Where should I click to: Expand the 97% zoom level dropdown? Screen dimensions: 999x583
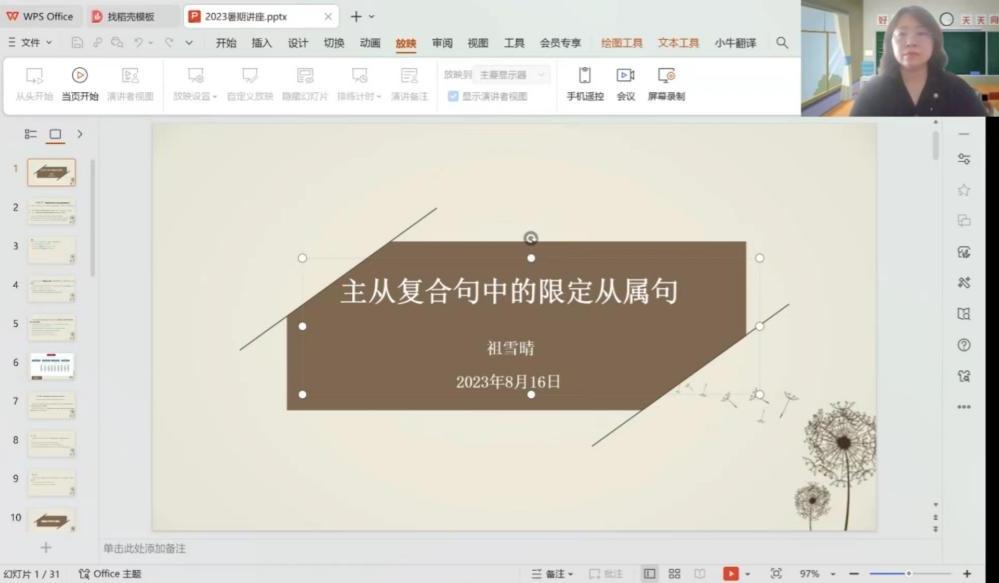(832, 574)
